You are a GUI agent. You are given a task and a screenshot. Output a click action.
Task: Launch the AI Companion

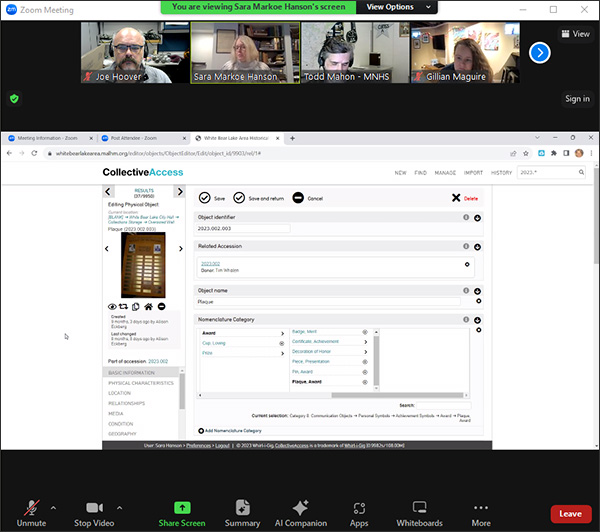click(301, 507)
